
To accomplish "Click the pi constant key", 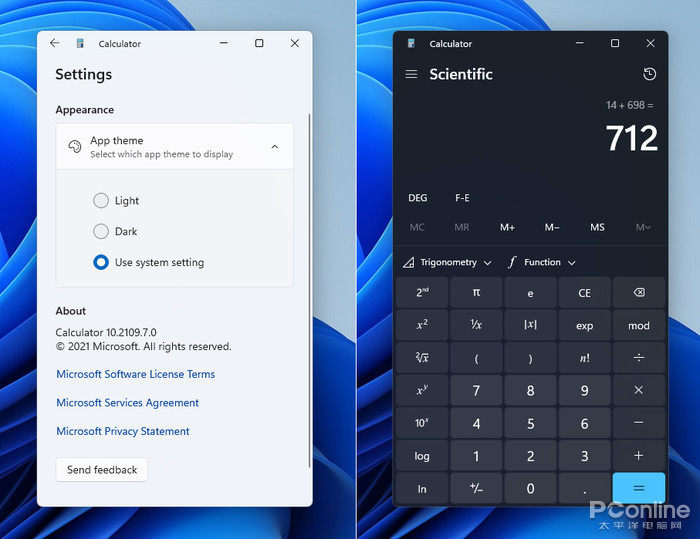I will [476, 292].
